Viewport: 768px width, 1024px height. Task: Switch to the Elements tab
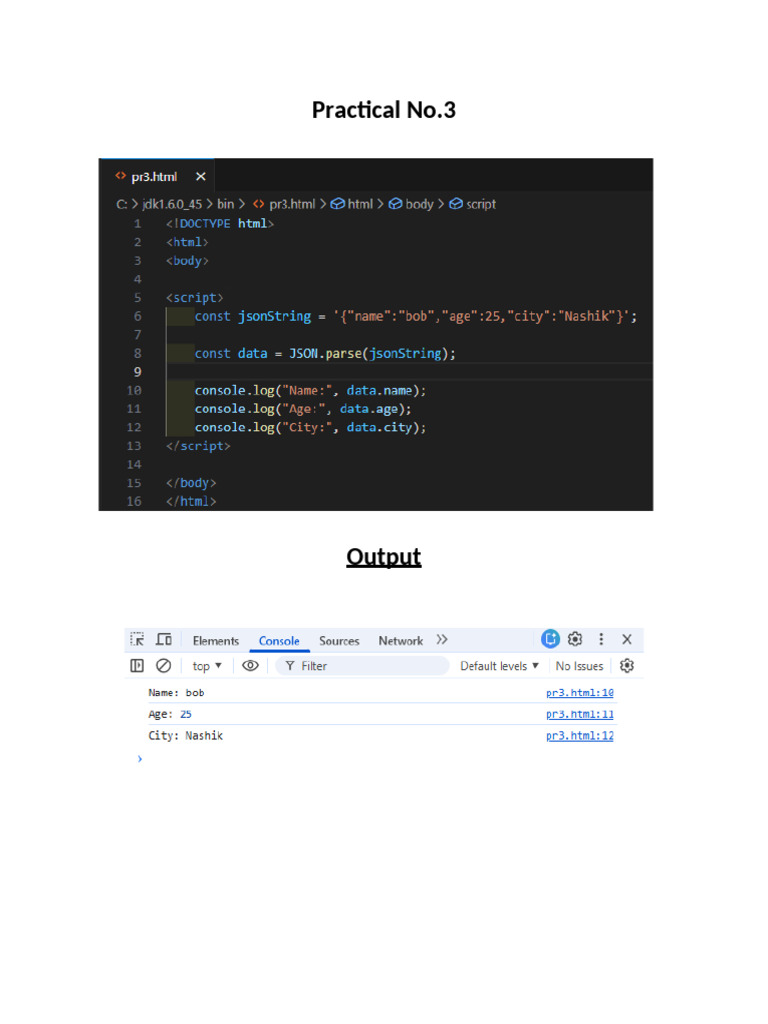pyautogui.click(x=216, y=641)
